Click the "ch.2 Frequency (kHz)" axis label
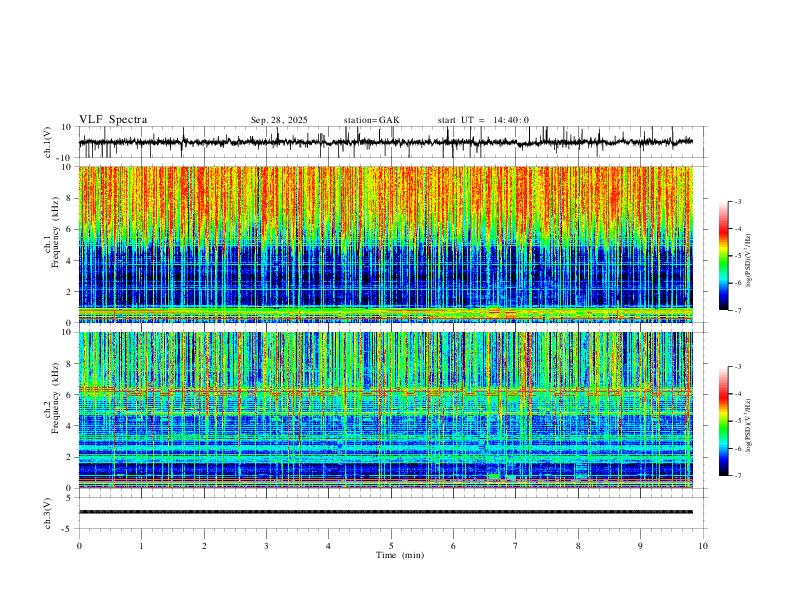The height and width of the screenshot is (612, 792). (52, 398)
